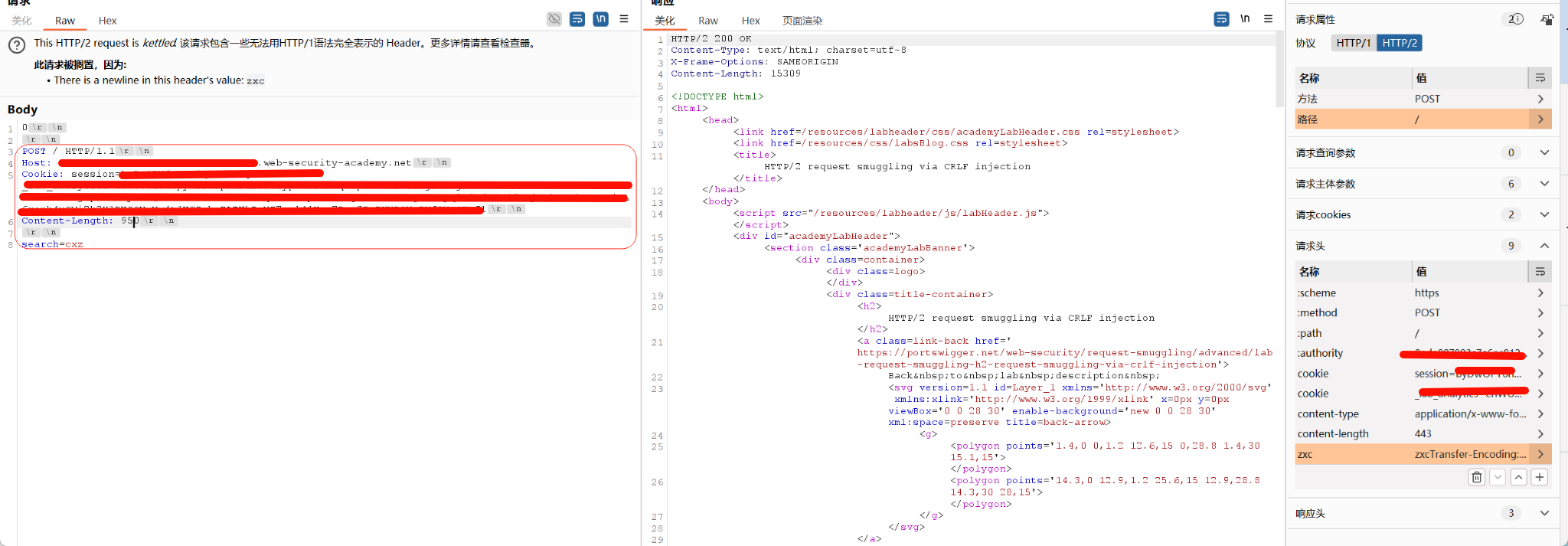Click the response panel vertical scrollbar
Image resolution: width=1568 pixels, height=546 pixels.
pos(1279,69)
